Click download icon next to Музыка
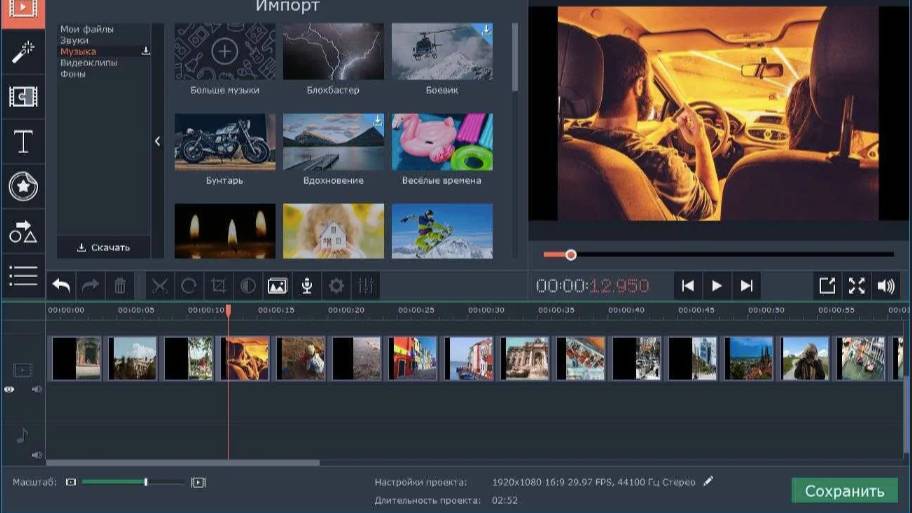 pyautogui.click(x=146, y=51)
